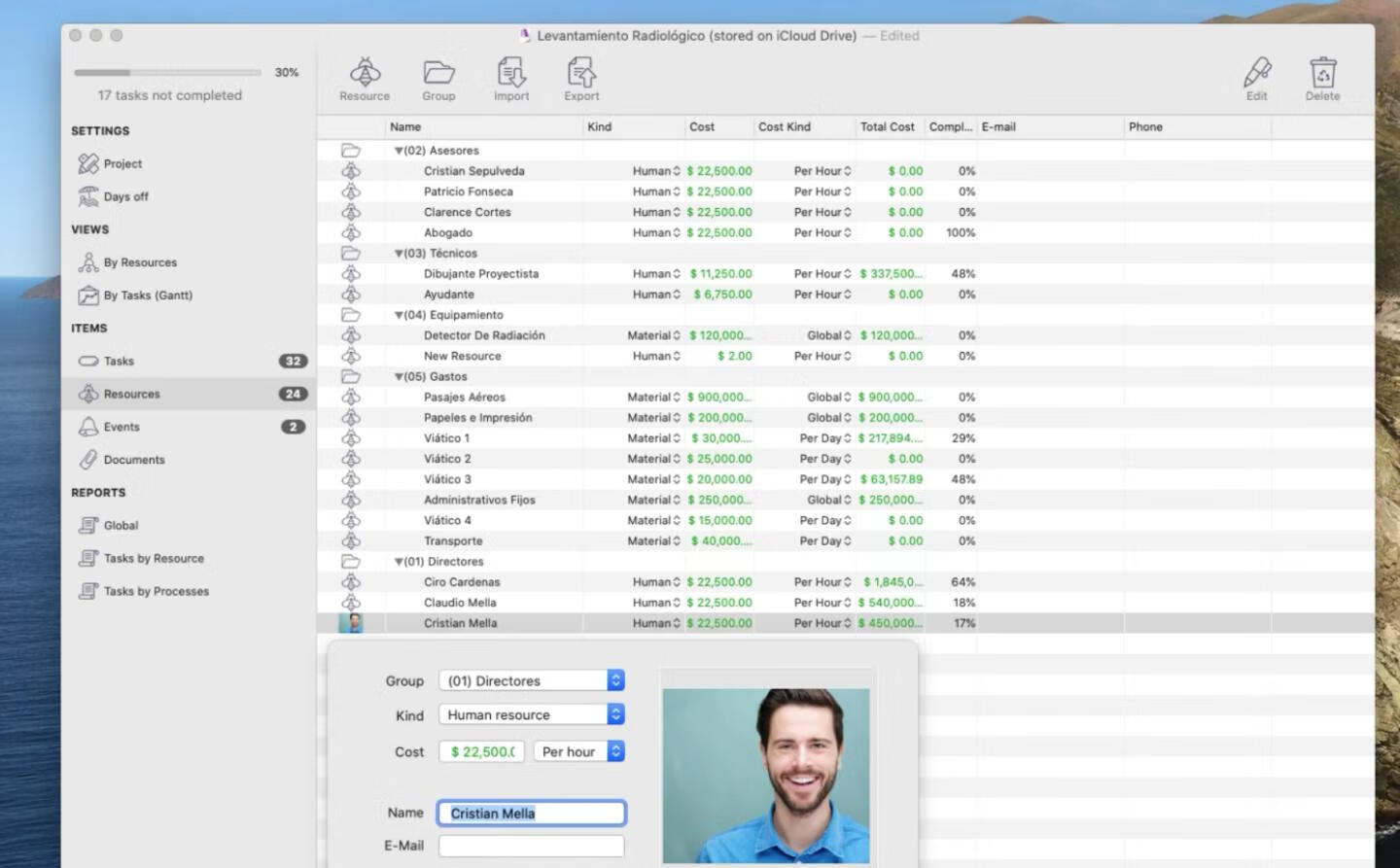The width and height of the screenshot is (1400, 868).
Task: Click the empty E-Mail input field
Action: (532, 846)
